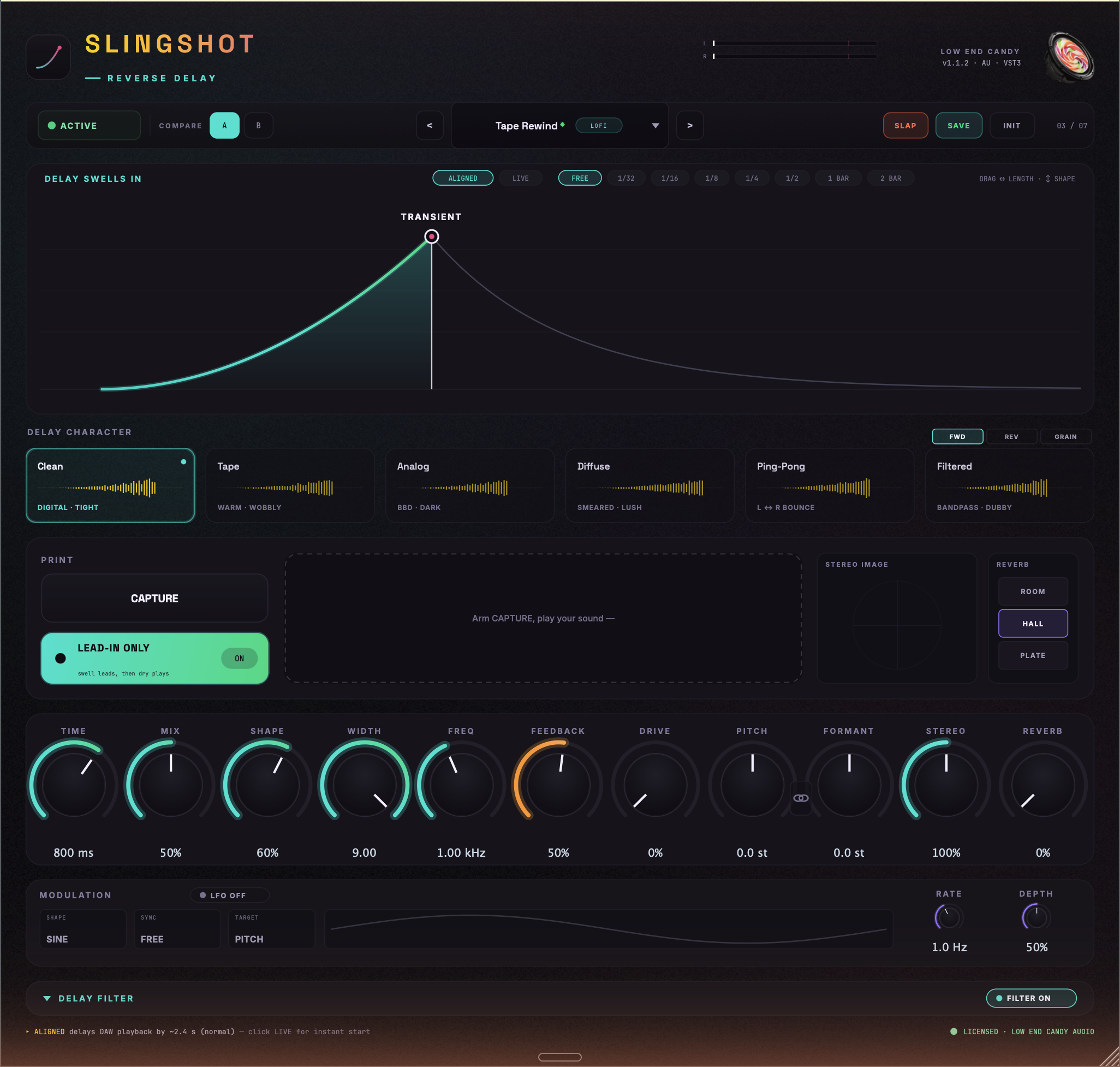The width and height of the screenshot is (1120, 1067).
Task: Click the FEEDBACK knob
Action: (558, 784)
